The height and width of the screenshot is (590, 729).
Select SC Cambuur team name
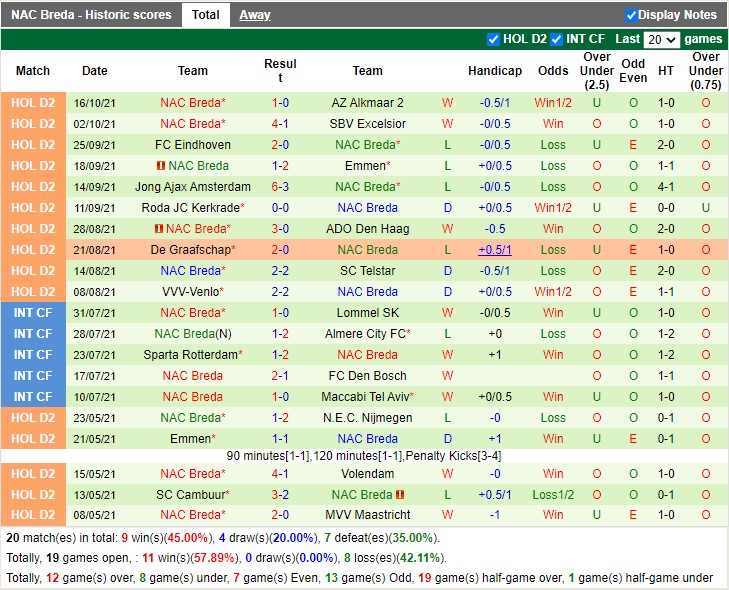point(191,495)
